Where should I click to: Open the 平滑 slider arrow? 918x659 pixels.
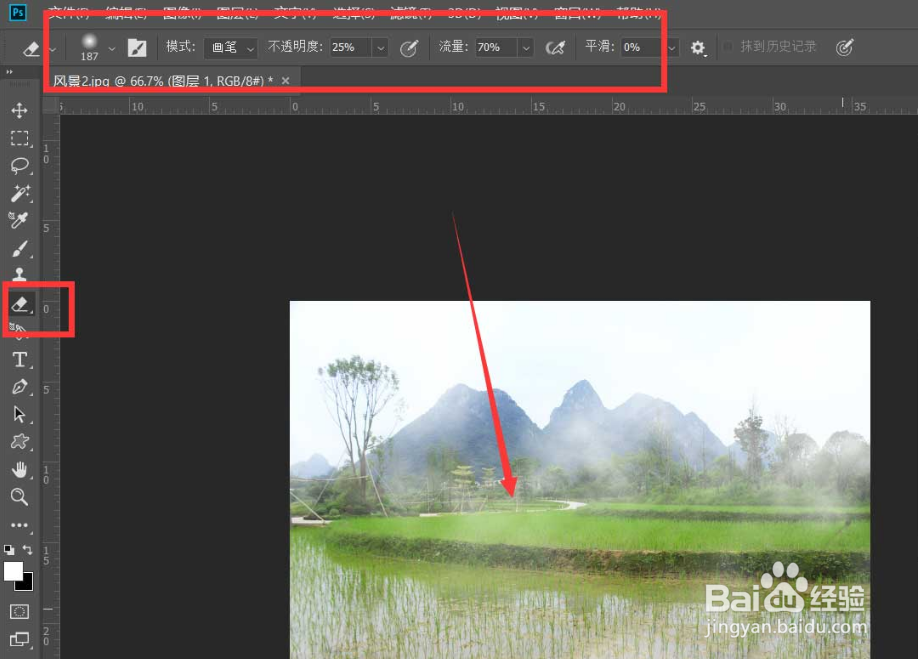[x=672, y=48]
